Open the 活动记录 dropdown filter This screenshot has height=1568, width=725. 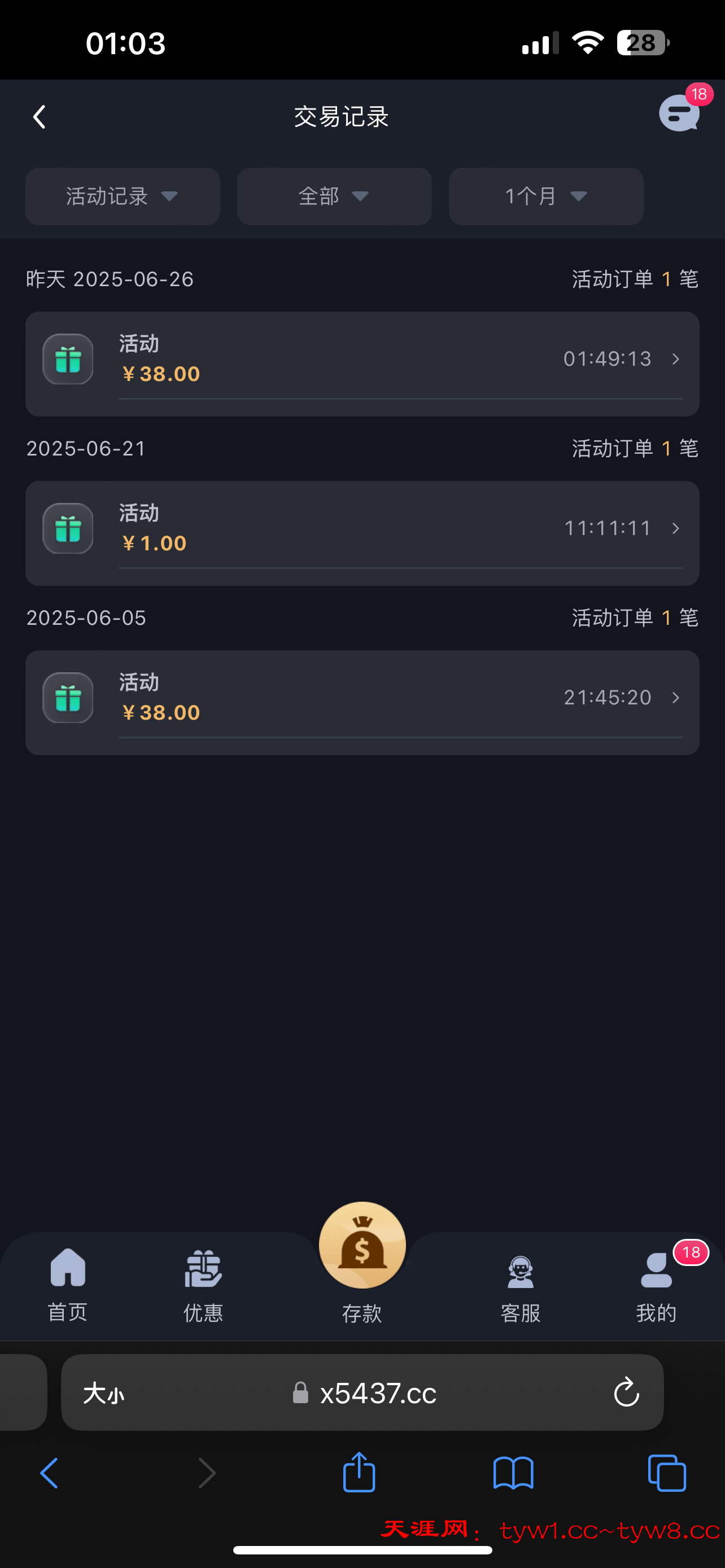tap(123, 196)
